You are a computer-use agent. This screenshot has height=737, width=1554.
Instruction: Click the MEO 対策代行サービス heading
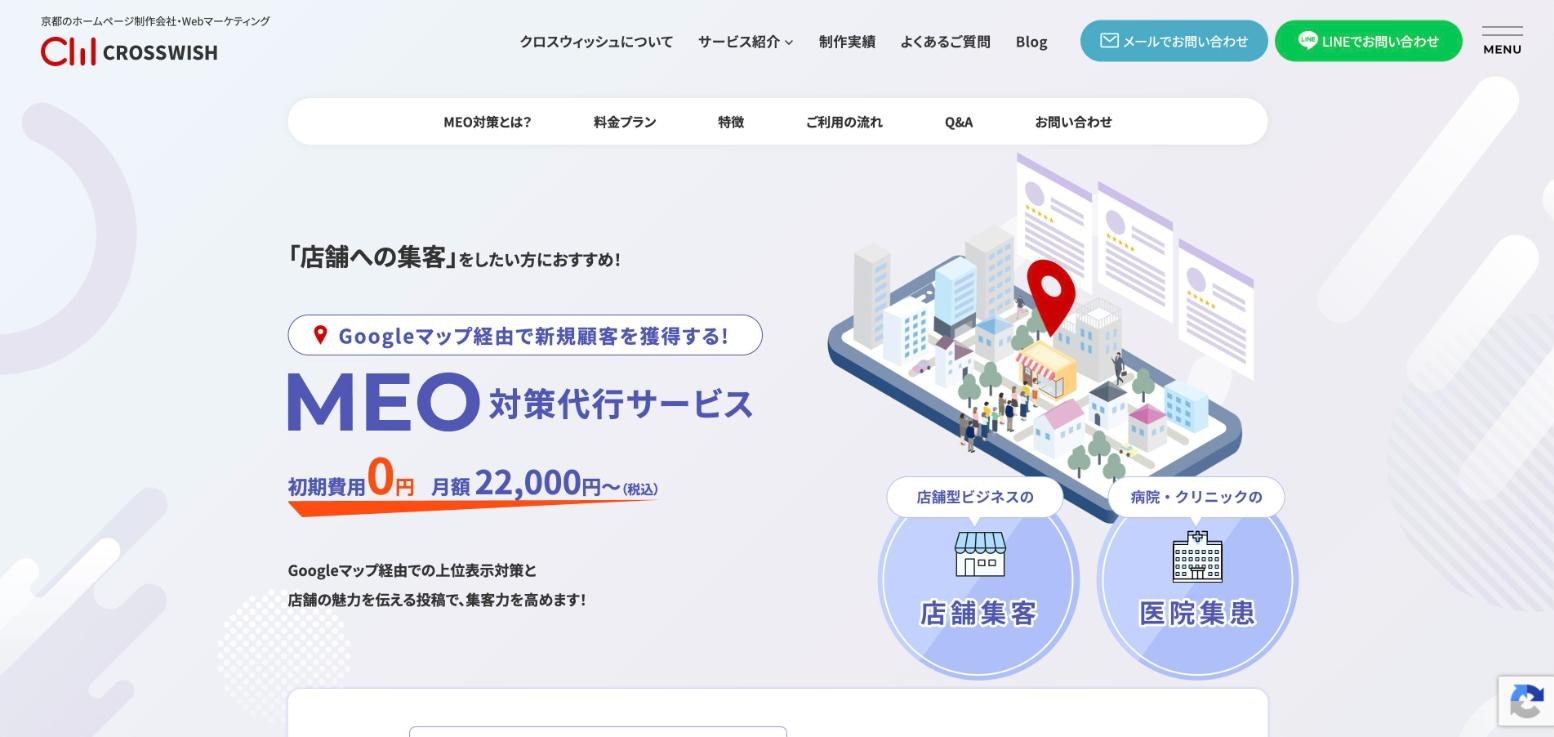(x=520, y=402)
